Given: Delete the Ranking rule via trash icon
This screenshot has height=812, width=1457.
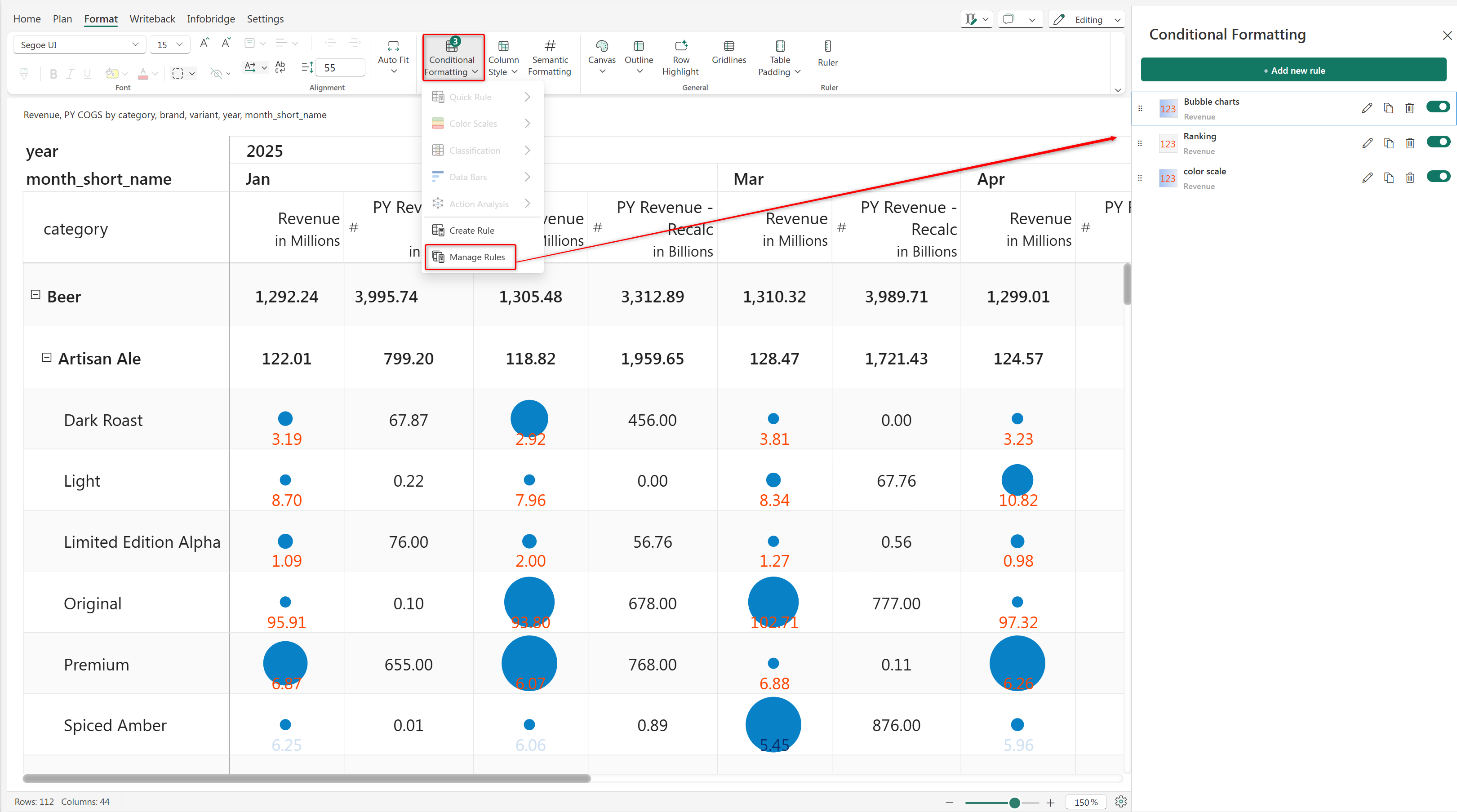Looking at the screenshot, I should 1409,143.
